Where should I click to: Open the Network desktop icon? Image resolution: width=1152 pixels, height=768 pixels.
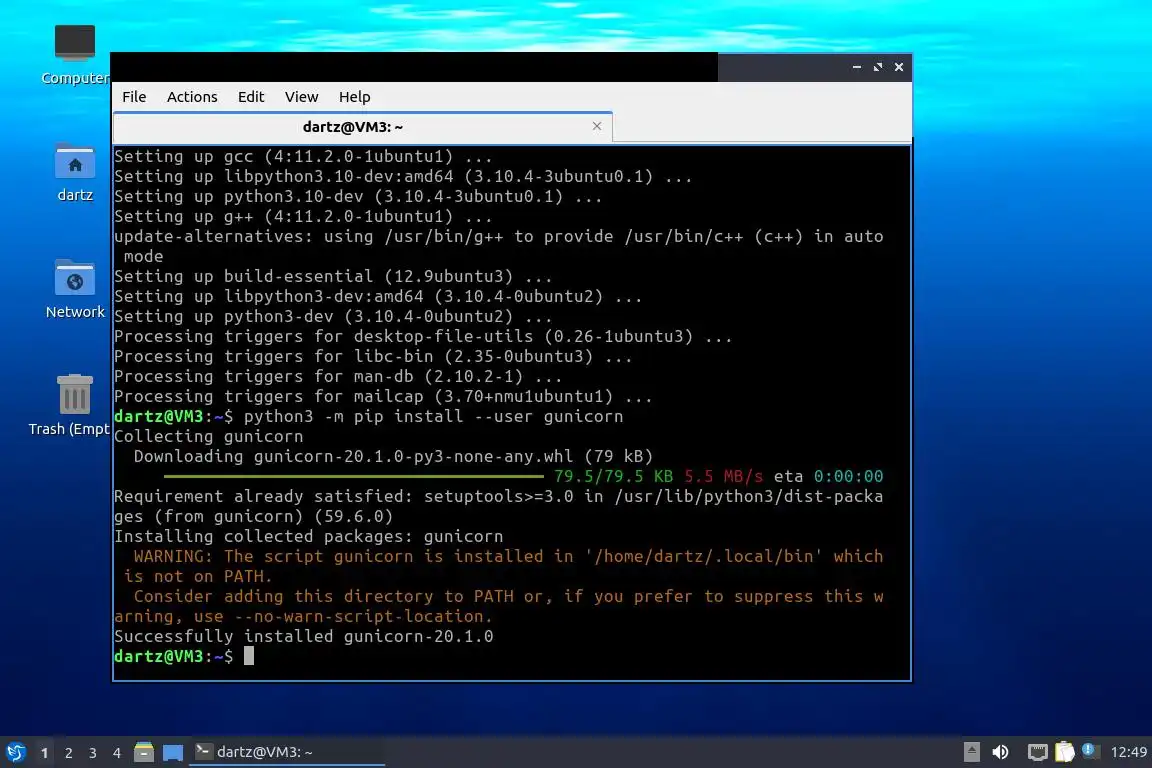(x=75, y=289)
